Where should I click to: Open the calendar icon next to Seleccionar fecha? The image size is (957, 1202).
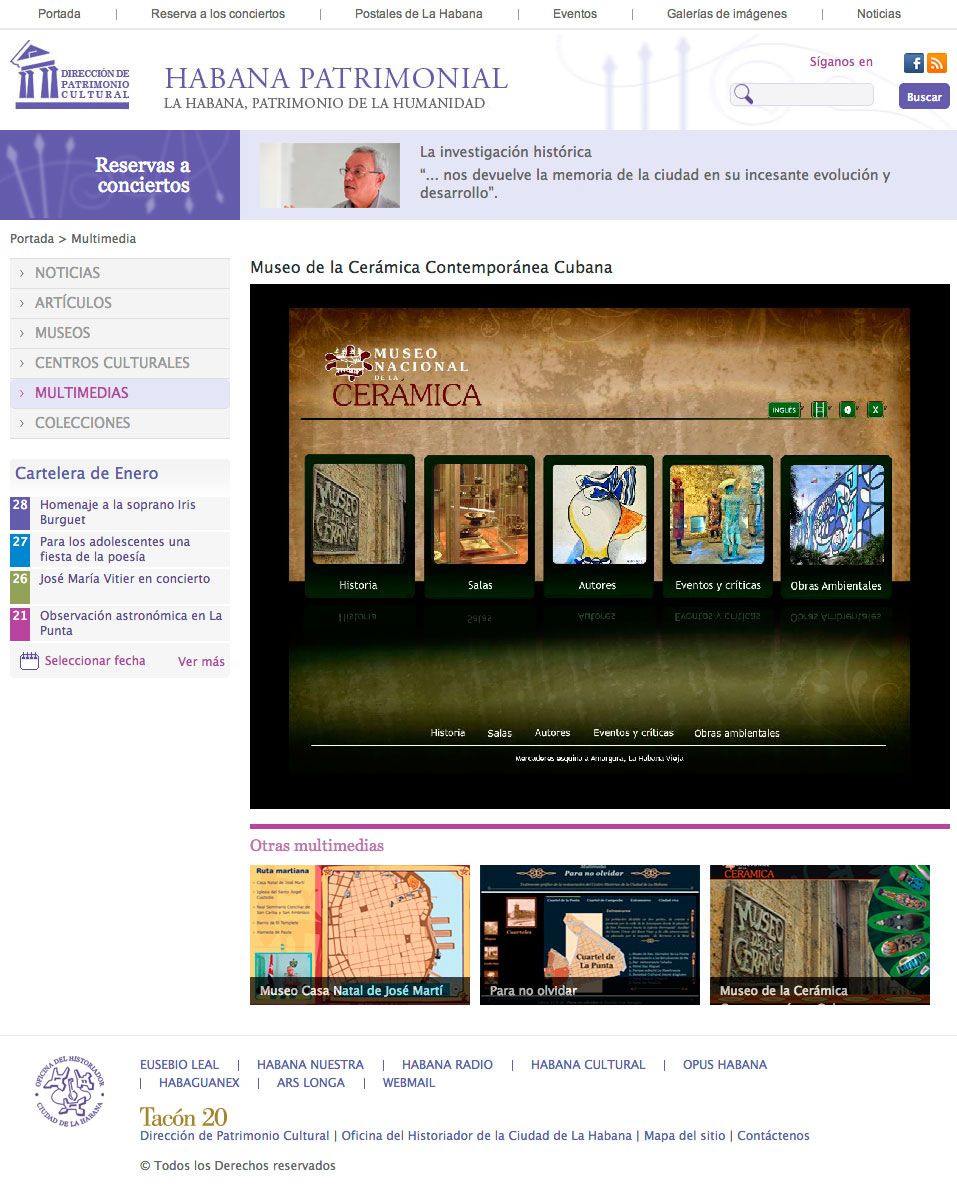pos(29,661)
